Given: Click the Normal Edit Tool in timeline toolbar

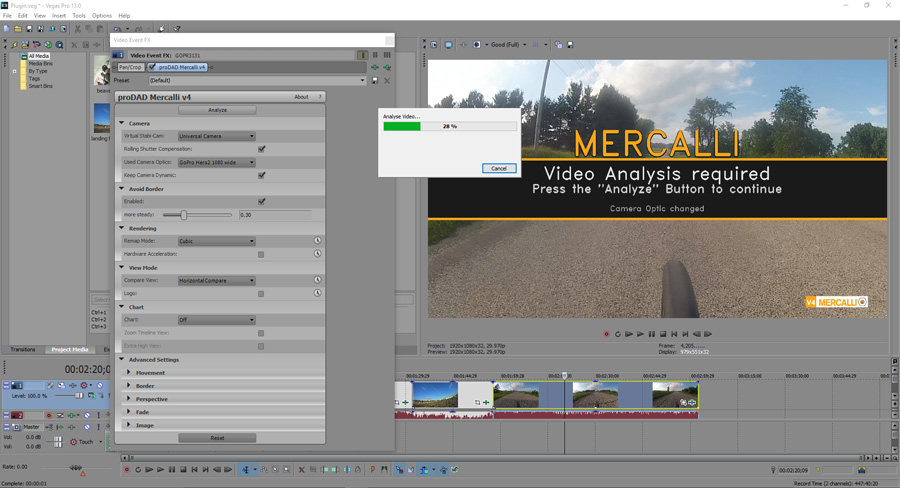Looking at the screenshot, I should pyautogui.click(x=246, y=470).
